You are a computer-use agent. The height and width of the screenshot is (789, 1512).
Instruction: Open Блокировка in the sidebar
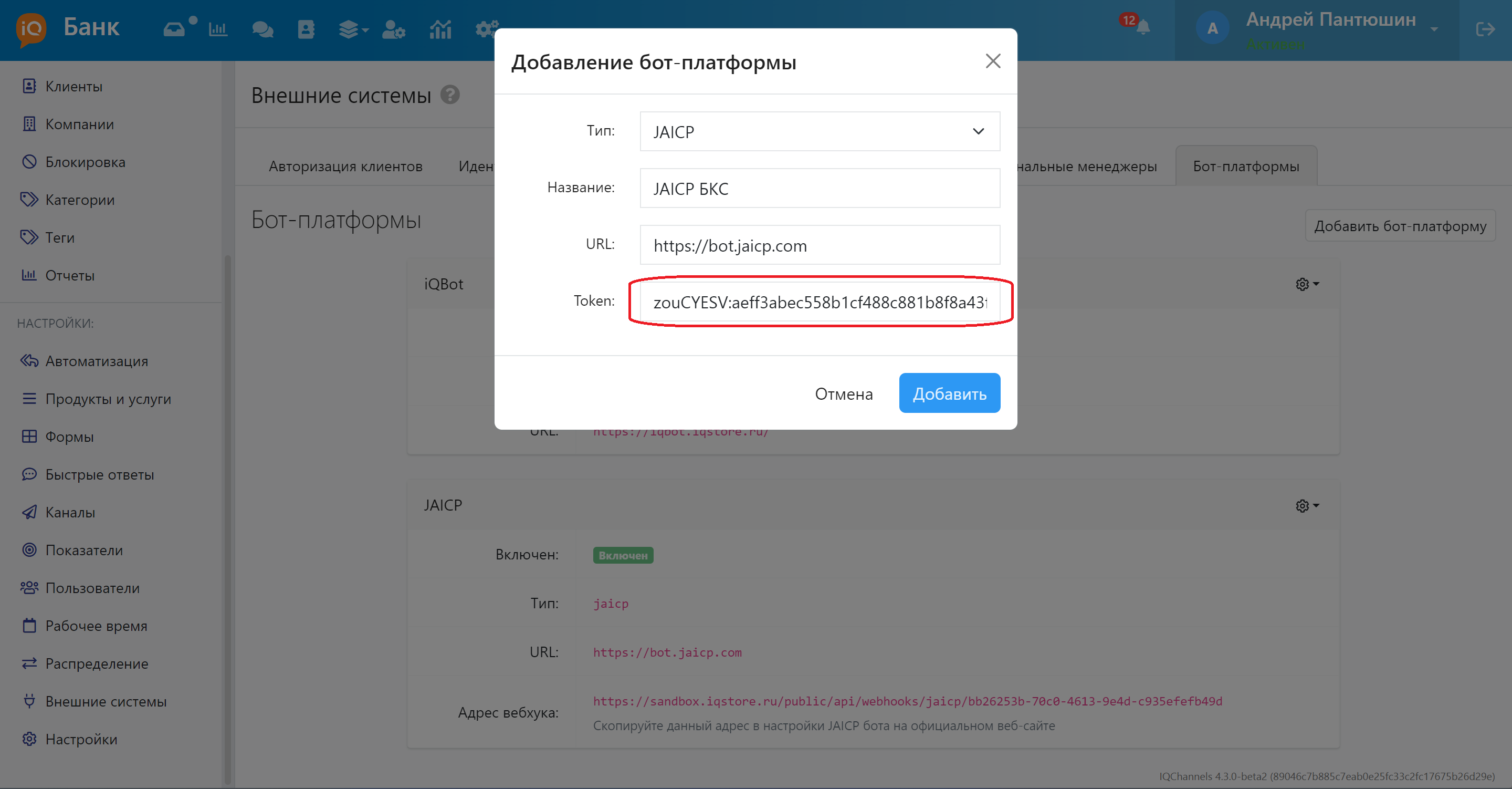click(x=85, y=162)
